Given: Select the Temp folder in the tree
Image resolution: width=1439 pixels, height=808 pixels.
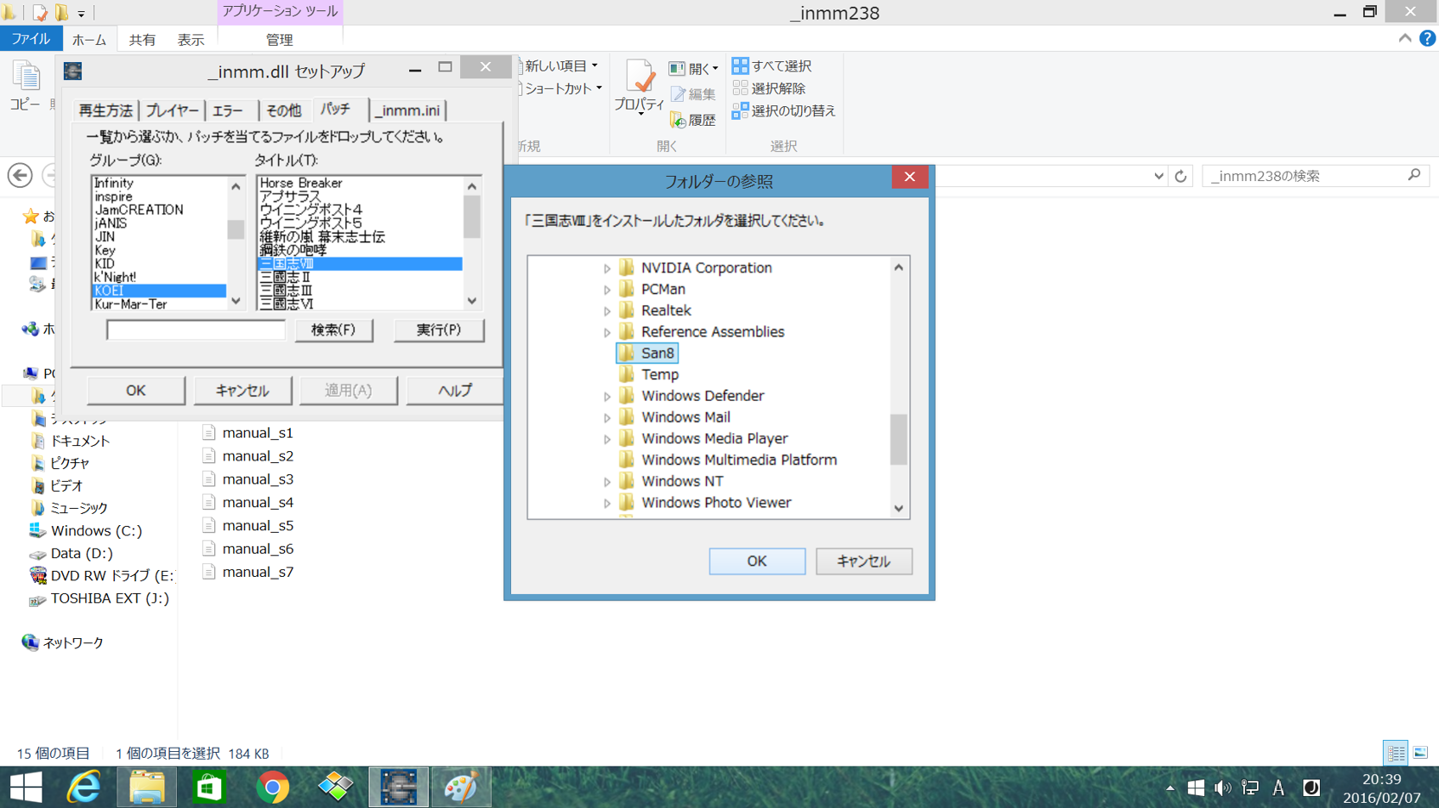Looking at the screenshot, I should coord(649,375).
